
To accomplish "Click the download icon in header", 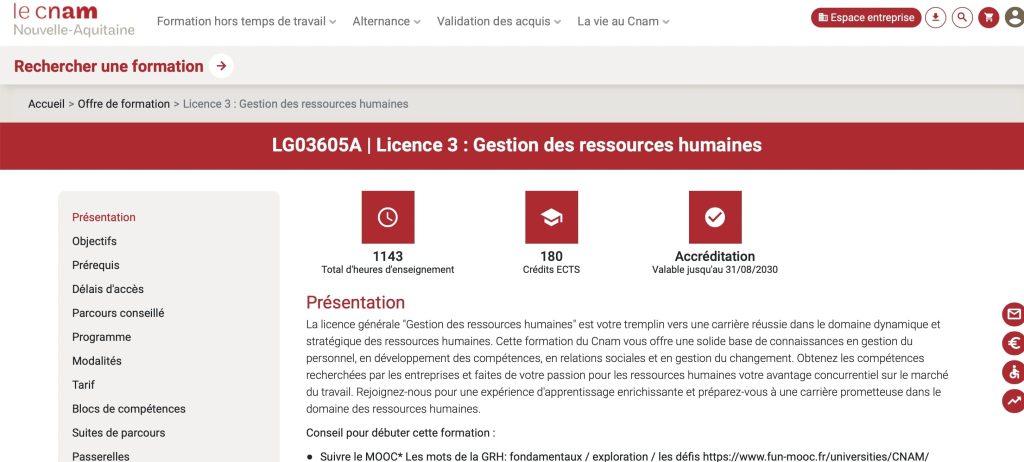I will pos(935,18).
